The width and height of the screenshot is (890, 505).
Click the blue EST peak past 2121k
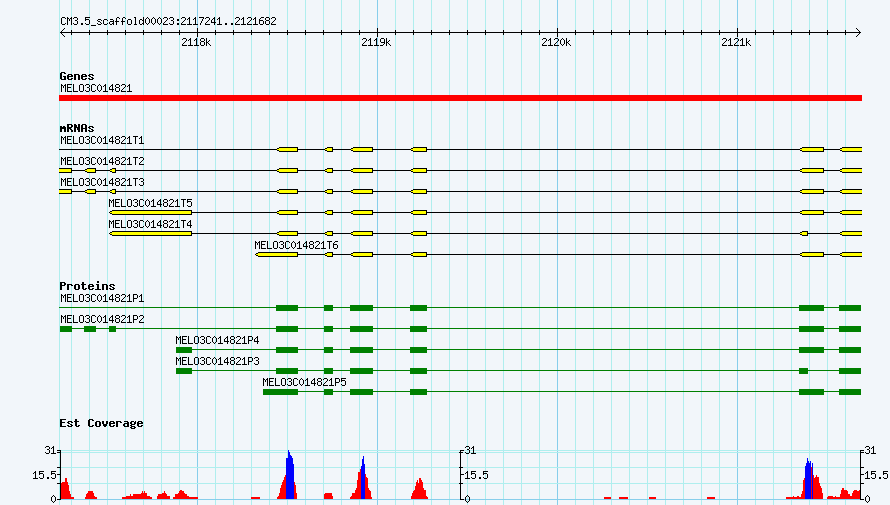point(809,479)
